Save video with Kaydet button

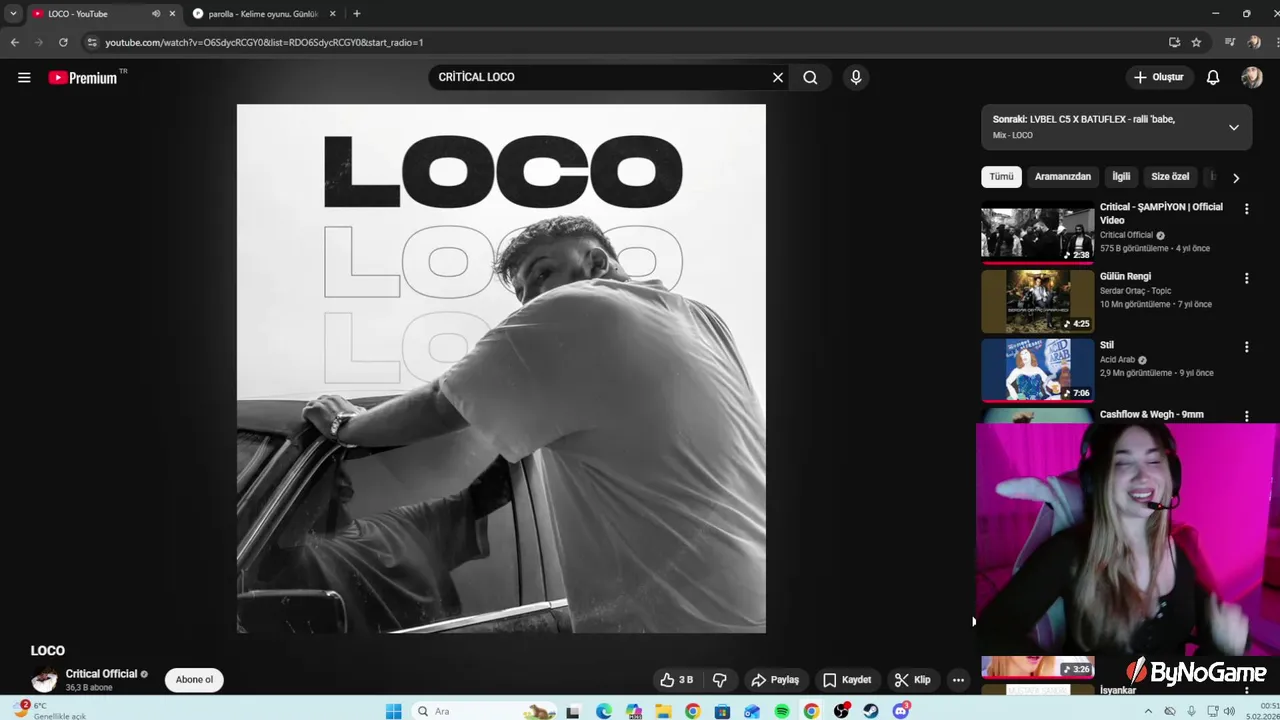[x=847, y=680]
